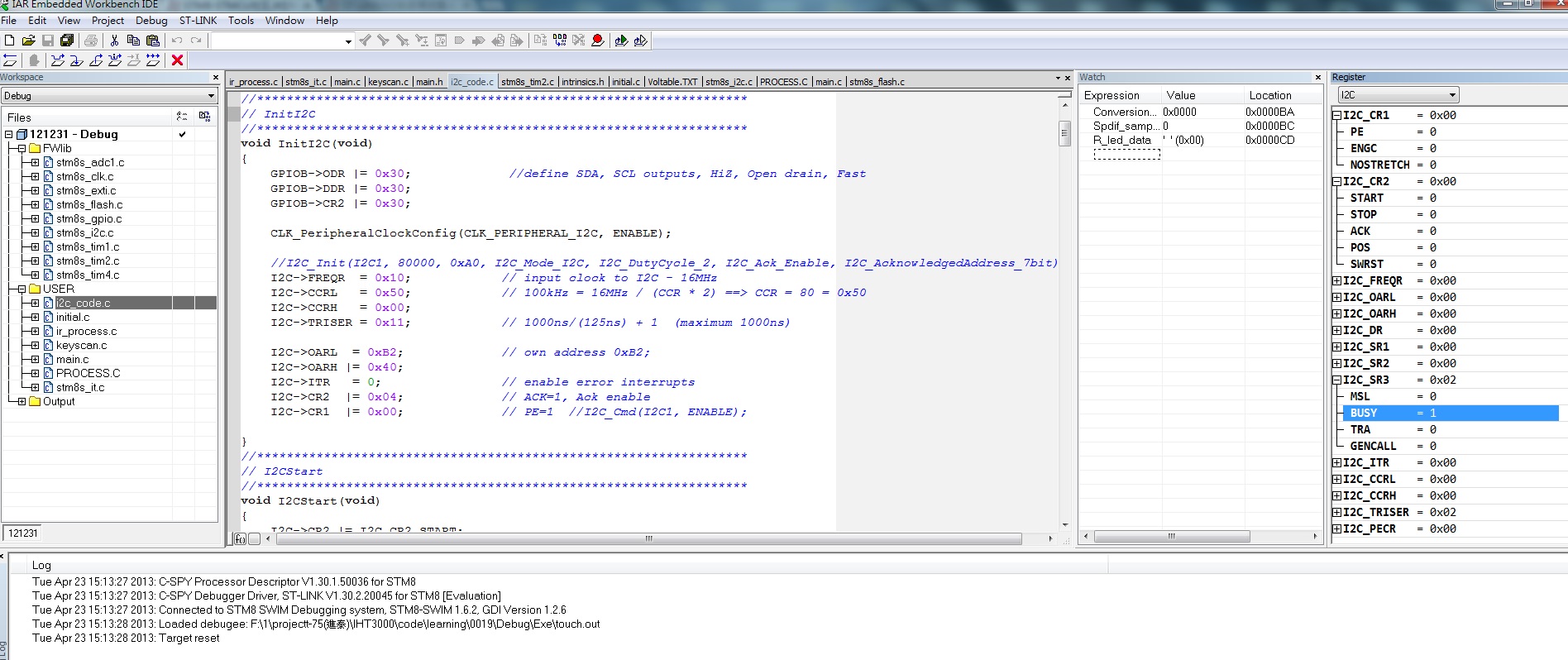Click the Undo arrow icon
Screen dimensions: 1568x660
(177, 40)
